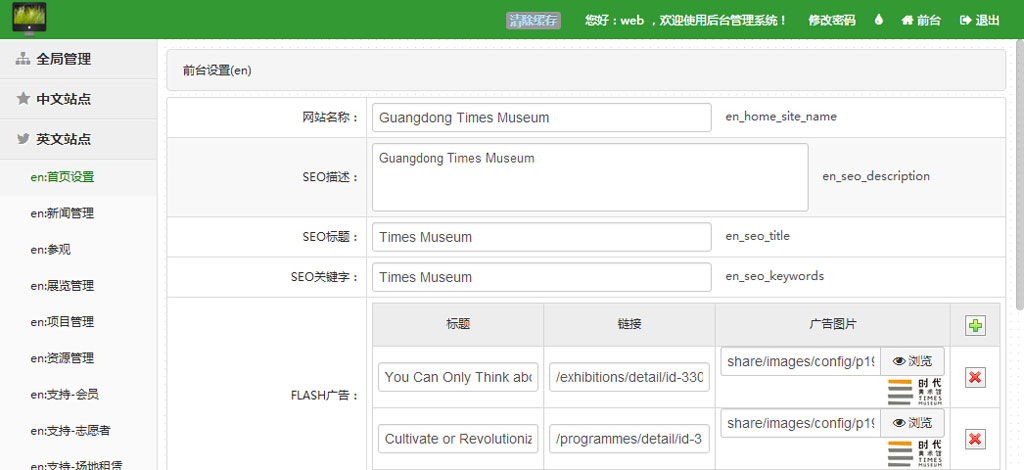Click the 网站名称 input field
Screen dimensions: 1024x470
[541, 117]
